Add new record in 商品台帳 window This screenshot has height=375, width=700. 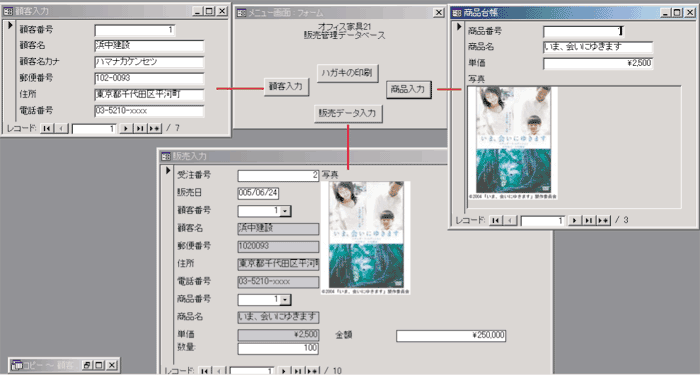click(x=604, y=220)
